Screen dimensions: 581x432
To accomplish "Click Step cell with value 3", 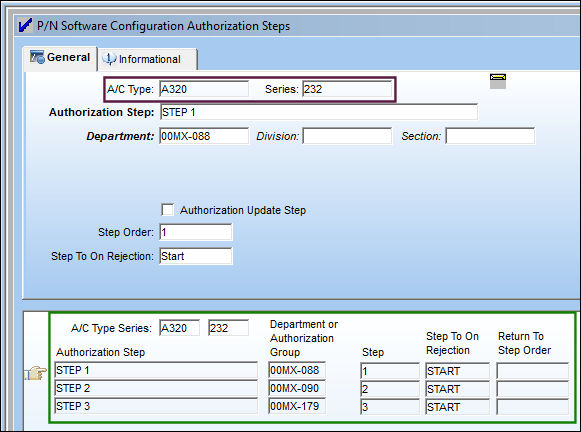I will pyautogui.click(x=390, y=407).
